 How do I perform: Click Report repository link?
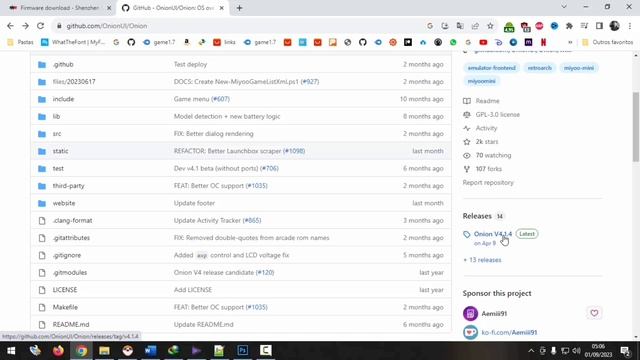[488, 182]
